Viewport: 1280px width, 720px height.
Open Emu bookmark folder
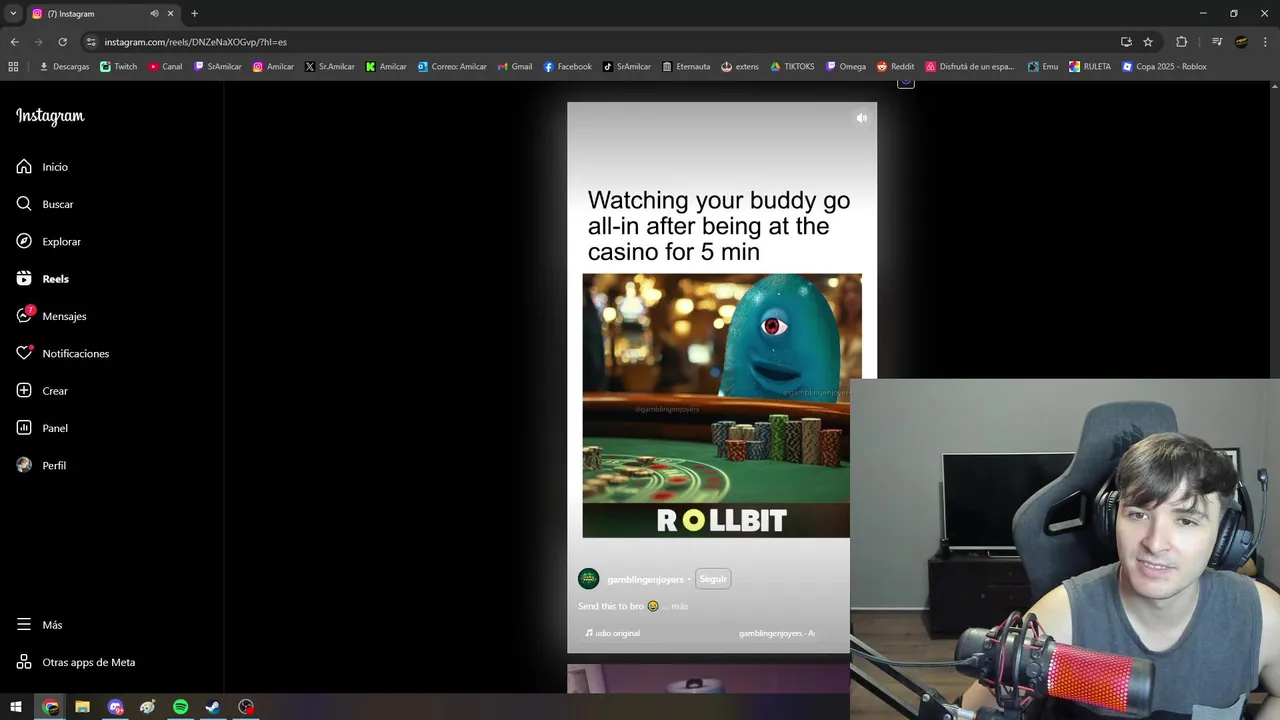pos(1043,67)
